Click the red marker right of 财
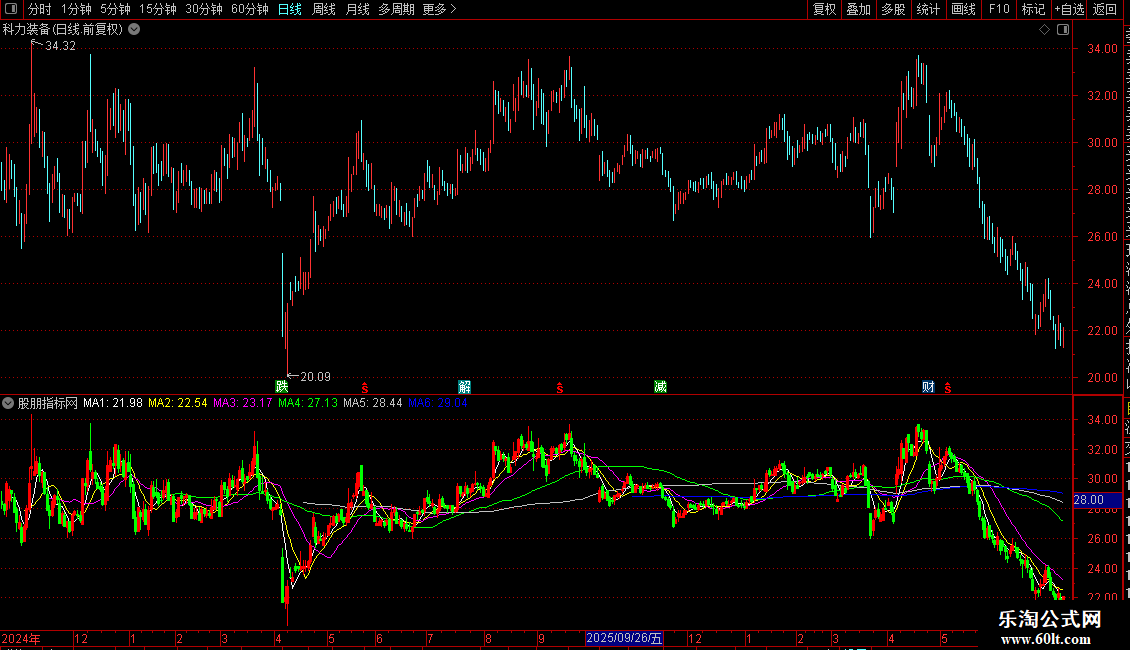The height and width of the screenshot is (650, 1130). tap(948, 388)
